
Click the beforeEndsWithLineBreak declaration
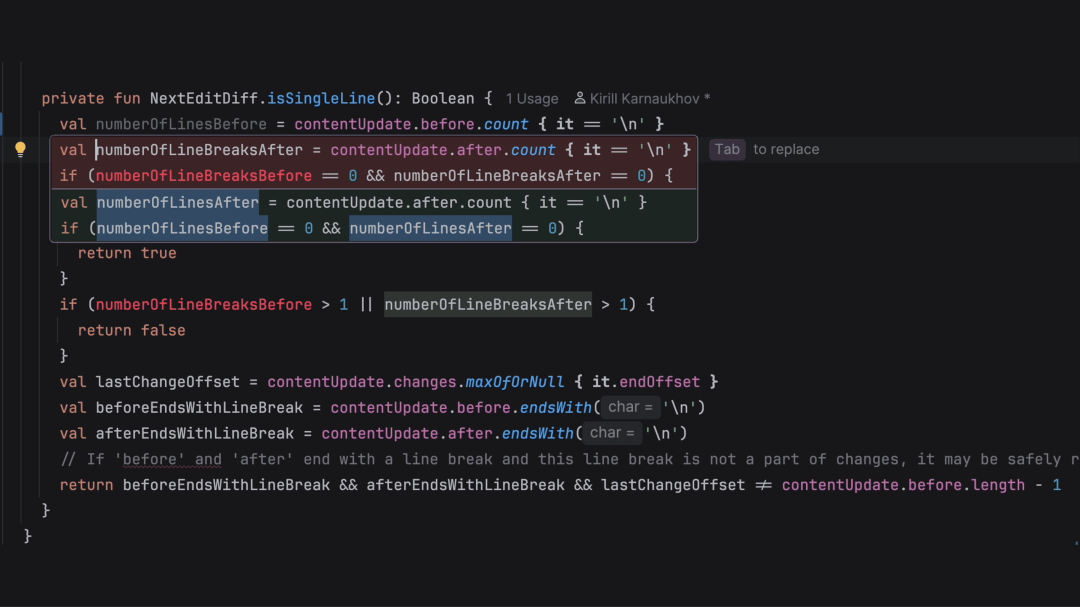click(x=199, y=408)
